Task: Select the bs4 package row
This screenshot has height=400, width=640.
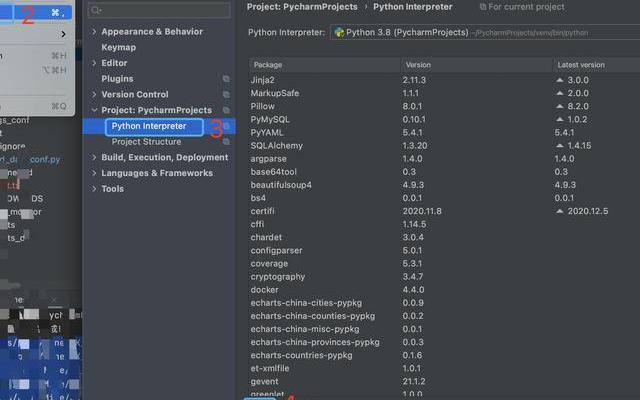Action: point(444,198)
